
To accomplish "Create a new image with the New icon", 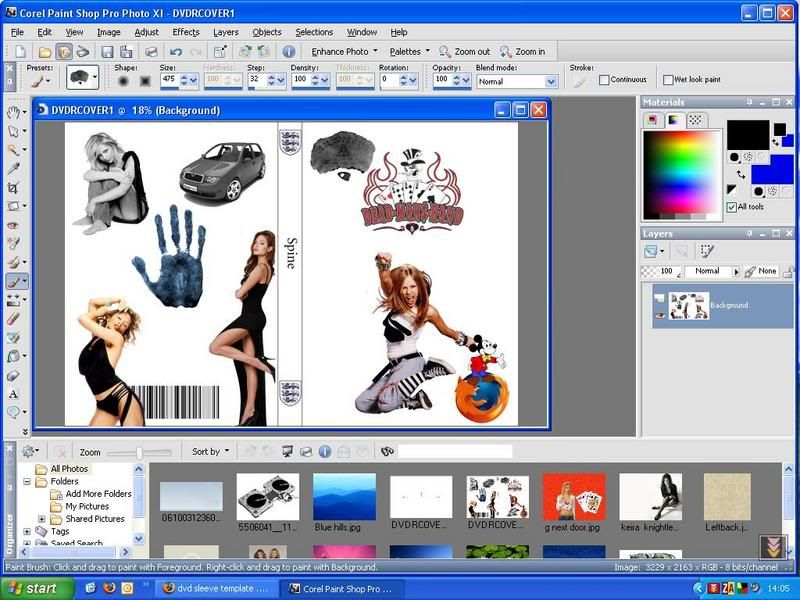I will pyautogui.click(x=20, y=52).
